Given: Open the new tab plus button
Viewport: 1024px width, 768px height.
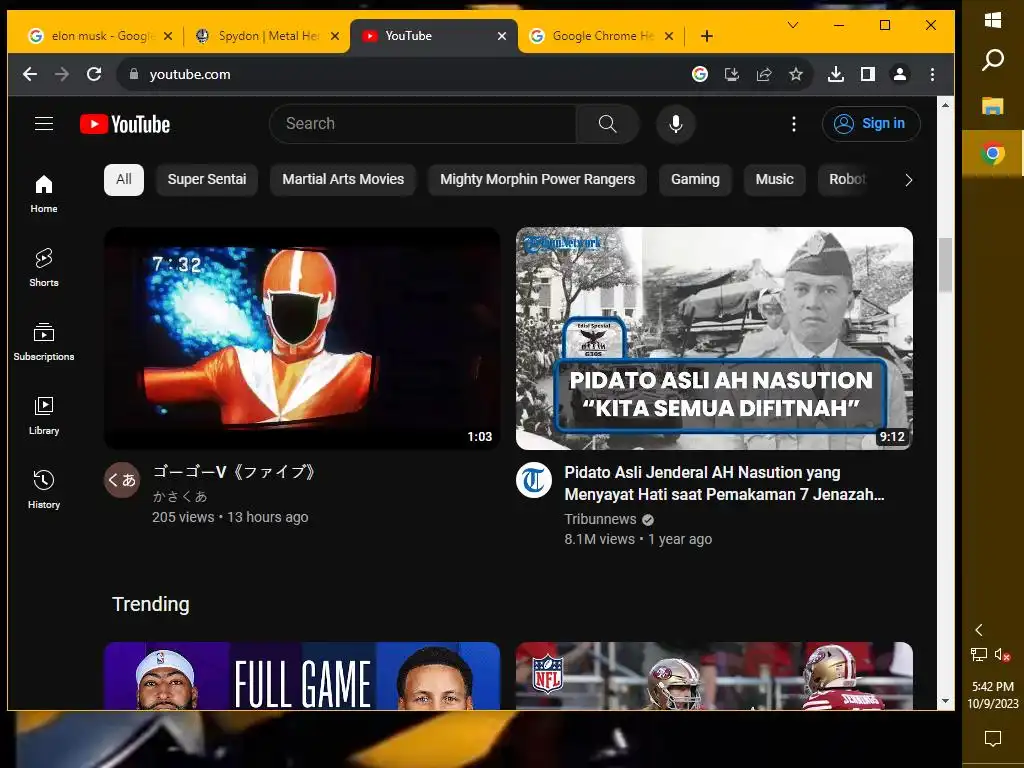Looking at the screenshot, I should 707,36.
